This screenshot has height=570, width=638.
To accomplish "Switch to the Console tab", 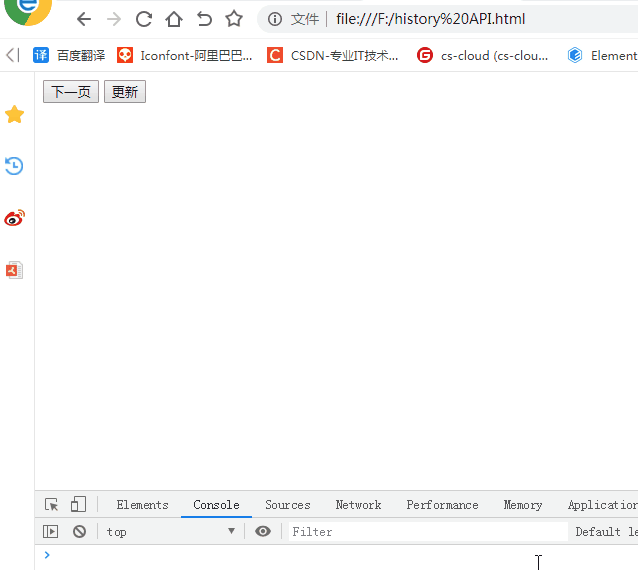I will coord(216,505).
